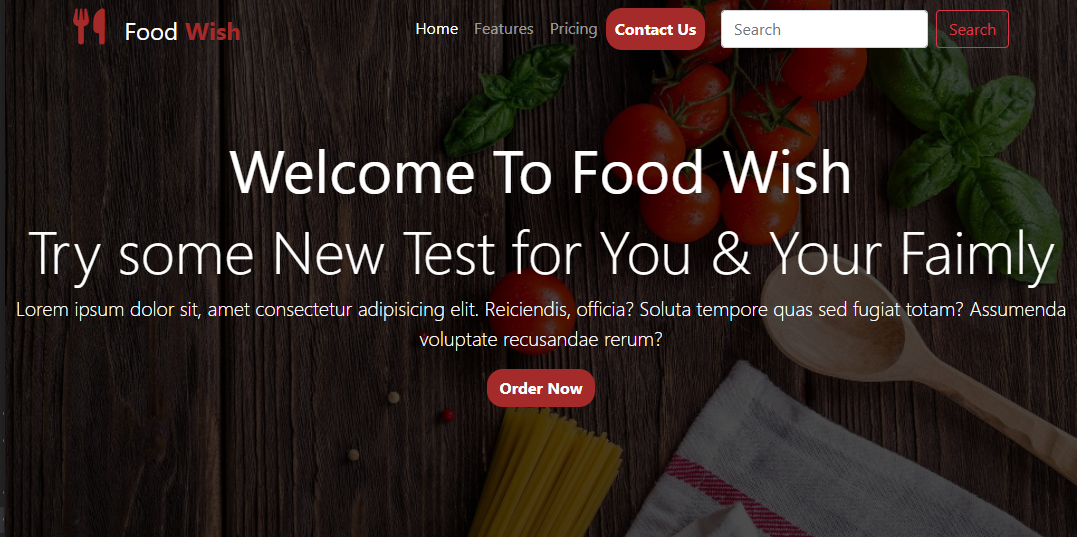Select the Welcome To Food Wish heading
Screen dimensions: 1077x537
point(541,172)
